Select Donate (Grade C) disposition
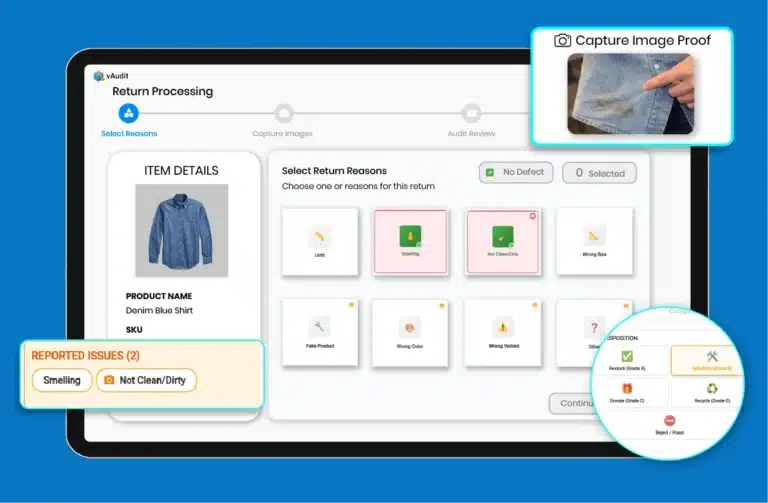 point(627,393)
